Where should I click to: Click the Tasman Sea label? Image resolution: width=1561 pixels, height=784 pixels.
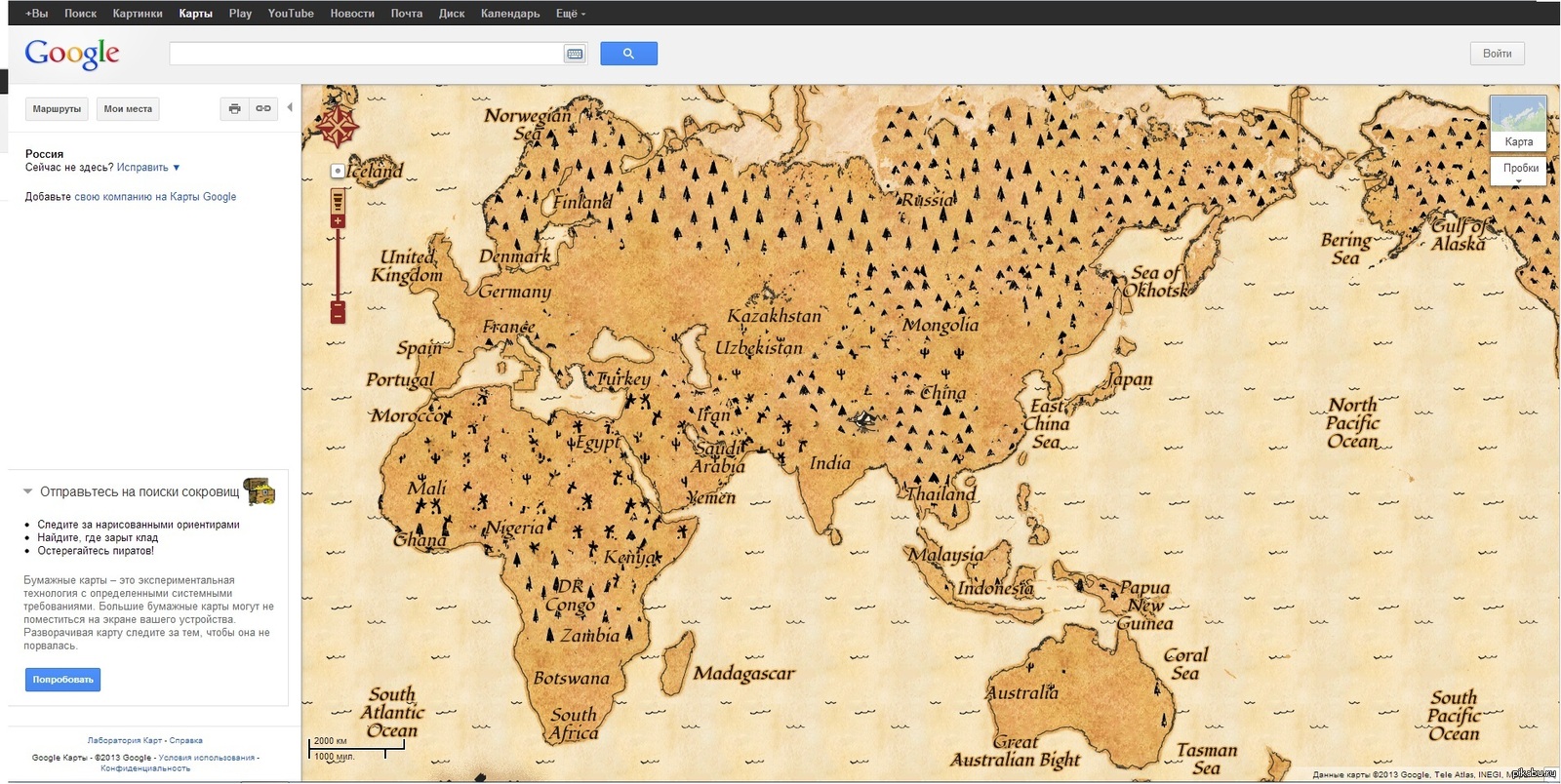point(1207,759)
